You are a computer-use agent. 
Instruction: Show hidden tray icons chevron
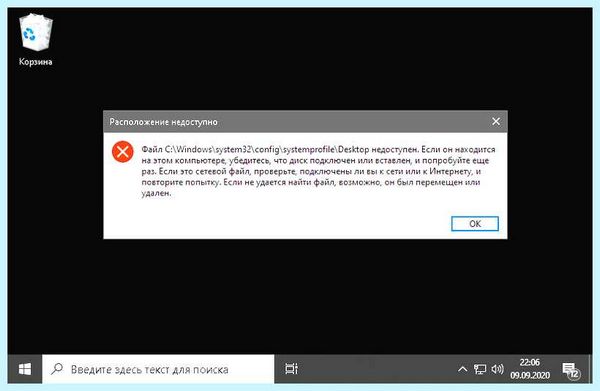[462, 369]
